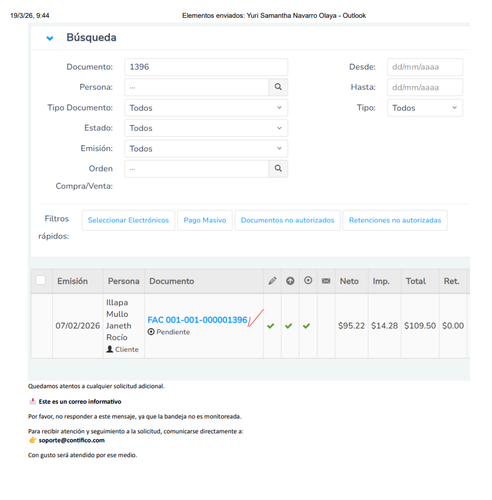Click green check under the upload column
The width and height of the screenshot is (492, 500).
pyautogui.click(x=289, y=326)
